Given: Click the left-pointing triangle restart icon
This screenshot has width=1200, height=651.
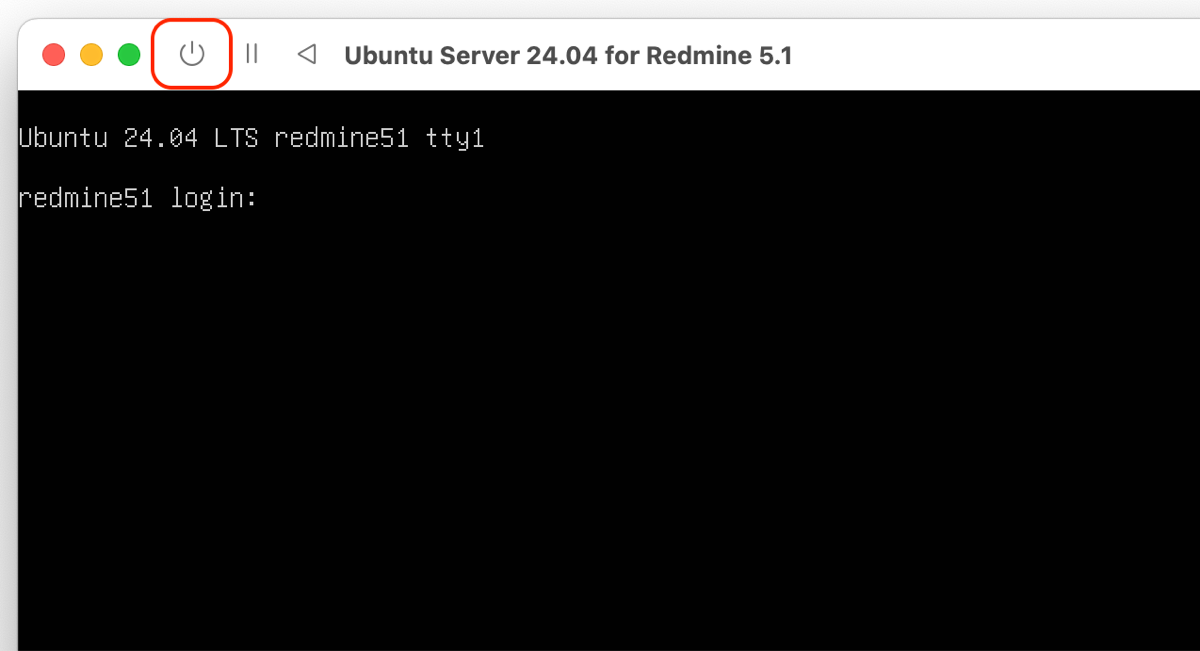Looking at the screenshot, I should pyautogui.click(x=307, y=54).
